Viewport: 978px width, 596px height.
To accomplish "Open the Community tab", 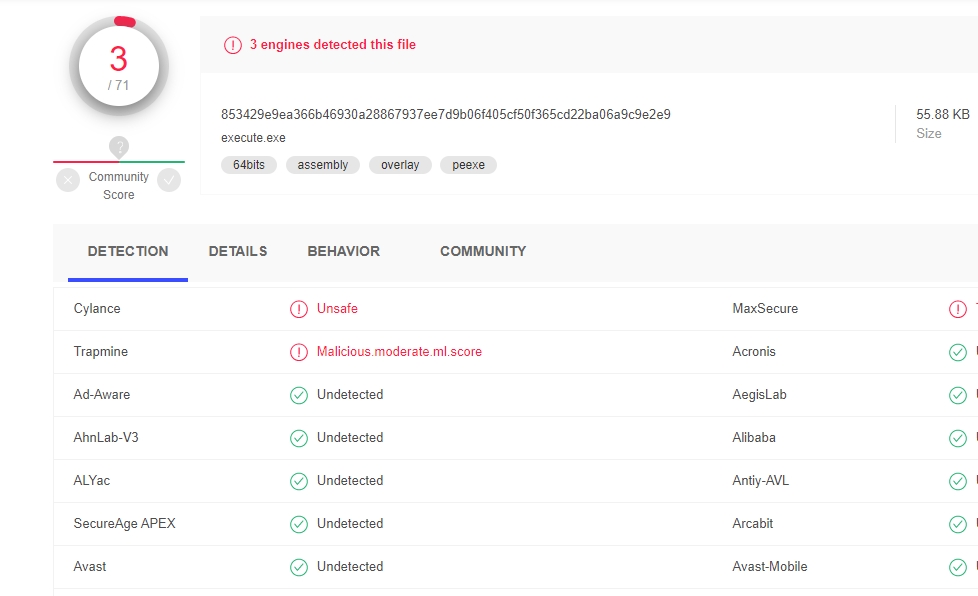I will (x=483, y=252).
